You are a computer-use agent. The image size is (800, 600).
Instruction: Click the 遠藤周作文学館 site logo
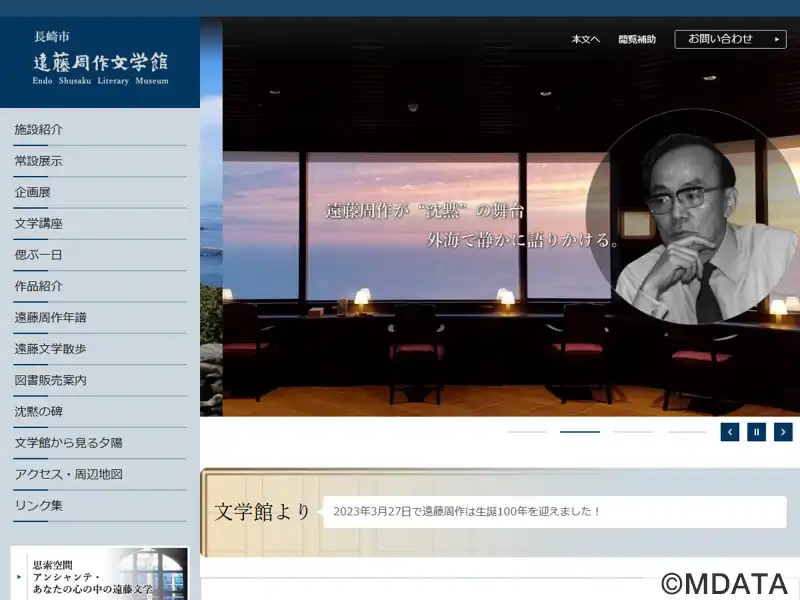(x=100, y=58)
